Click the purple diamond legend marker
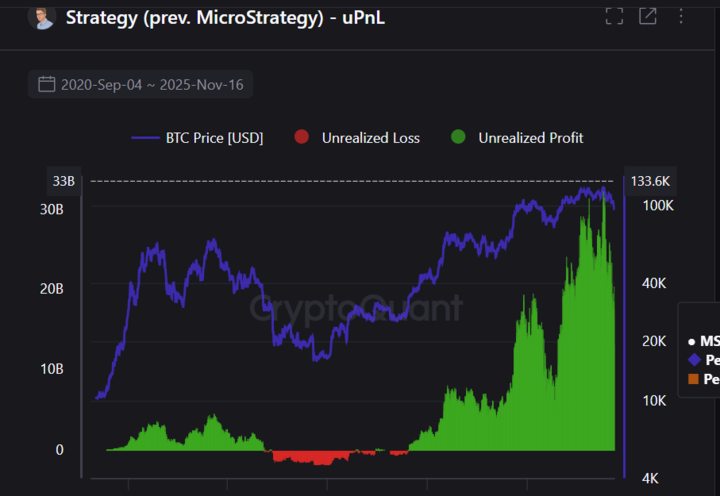Viewport: 720px width, 496px height. coord(693,360)
